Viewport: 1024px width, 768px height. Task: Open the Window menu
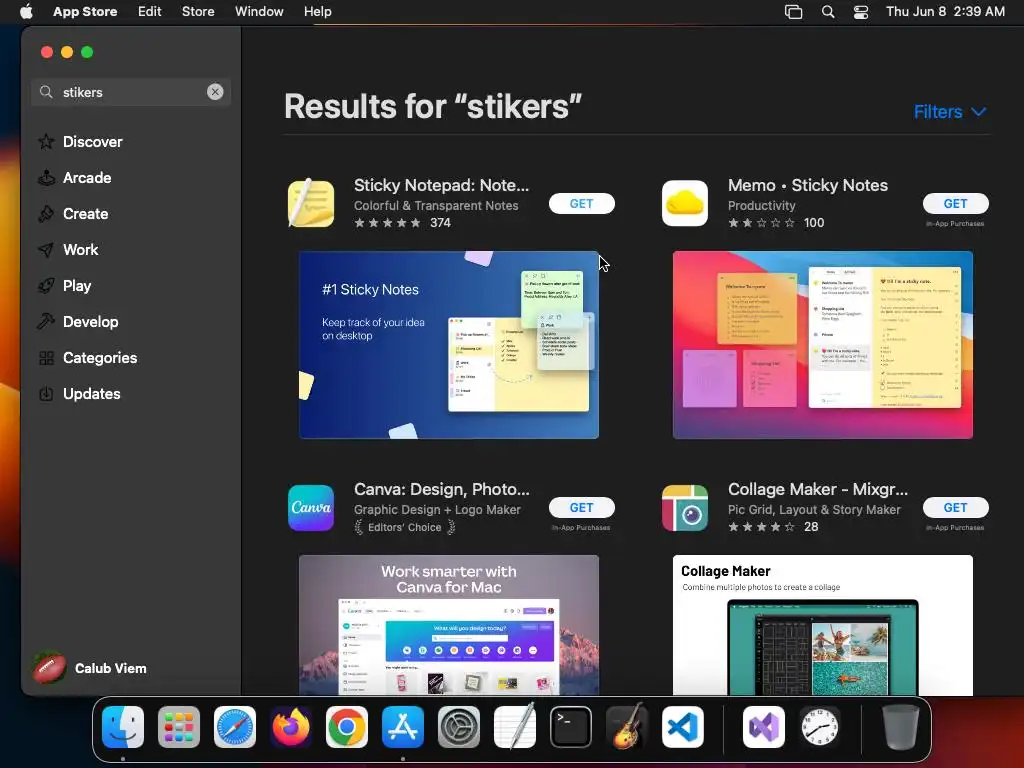tap(259, 11)
